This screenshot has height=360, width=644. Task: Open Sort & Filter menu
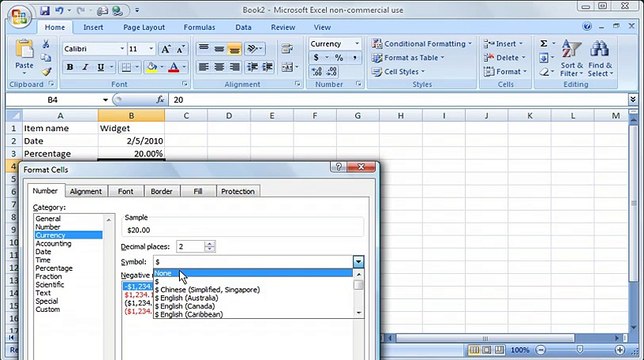571,58
